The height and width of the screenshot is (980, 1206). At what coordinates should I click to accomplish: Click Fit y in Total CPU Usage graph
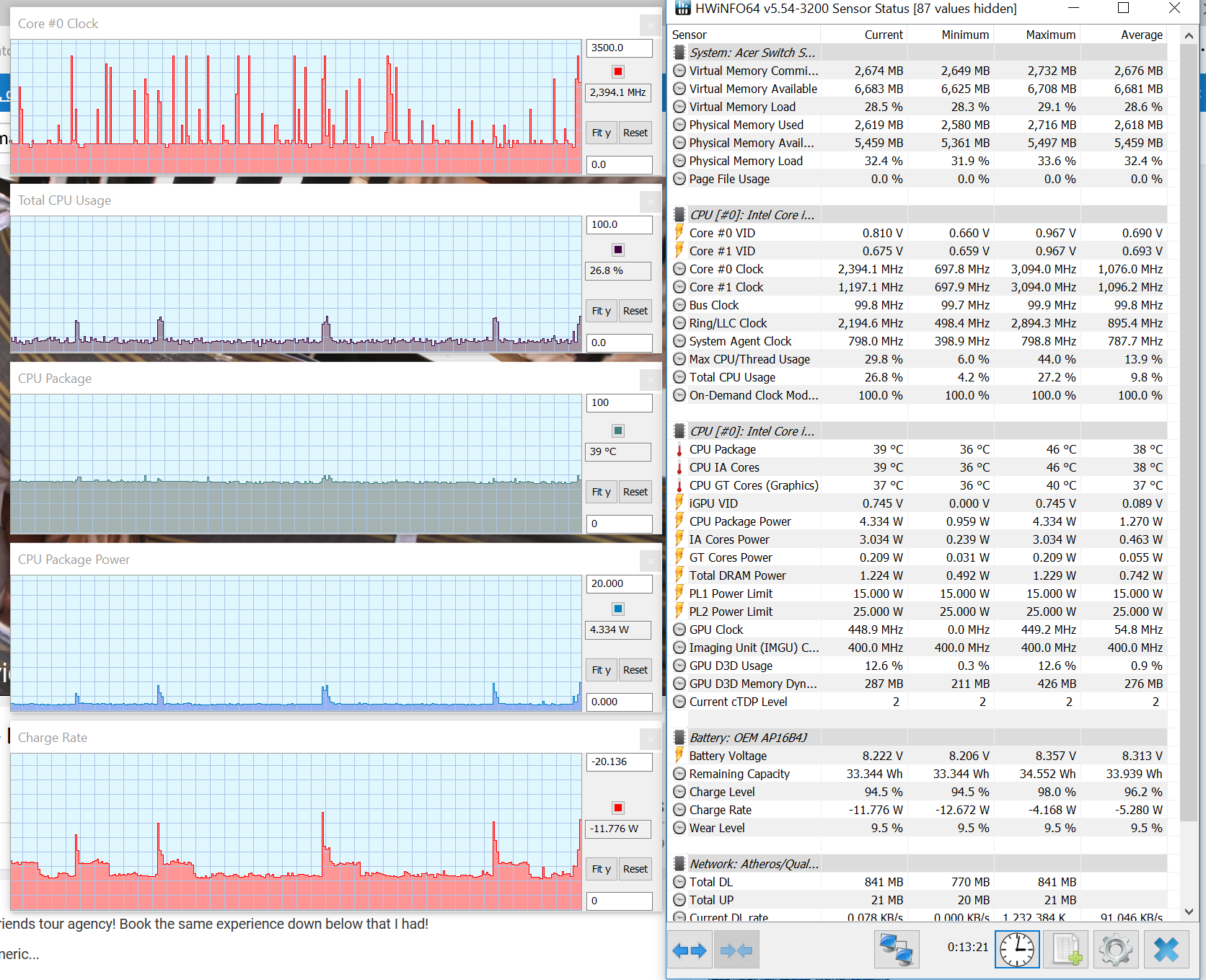pos(601,311)
